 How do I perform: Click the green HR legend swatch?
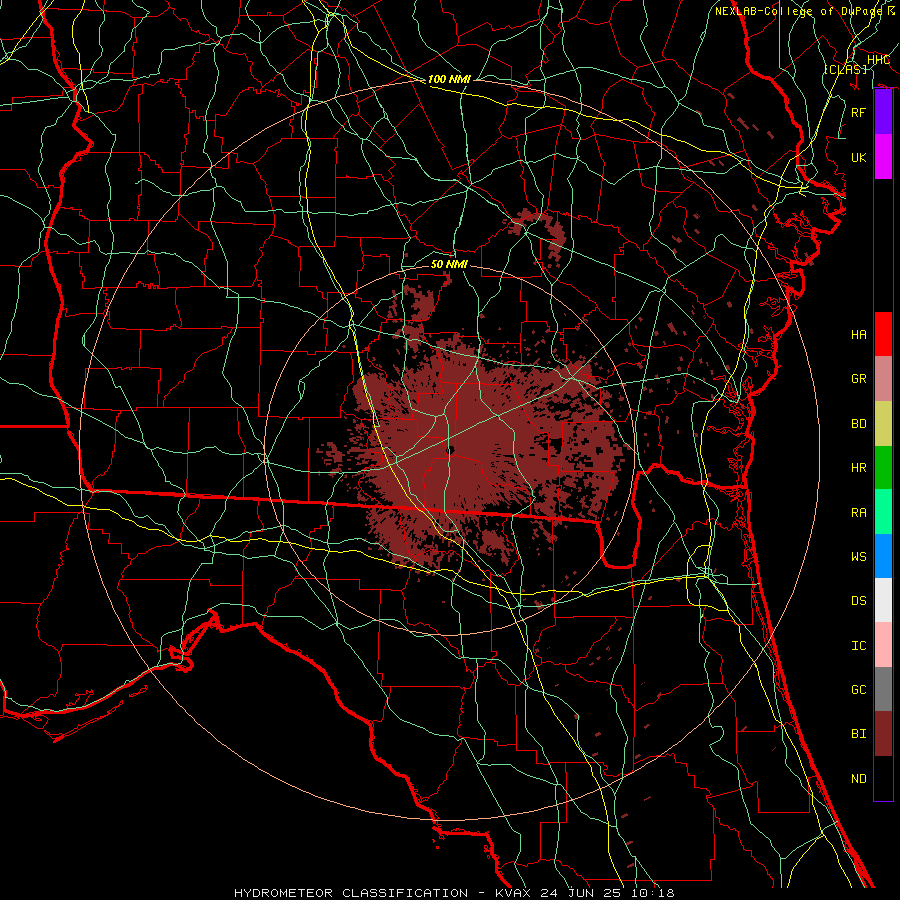[x=883, y=468]
